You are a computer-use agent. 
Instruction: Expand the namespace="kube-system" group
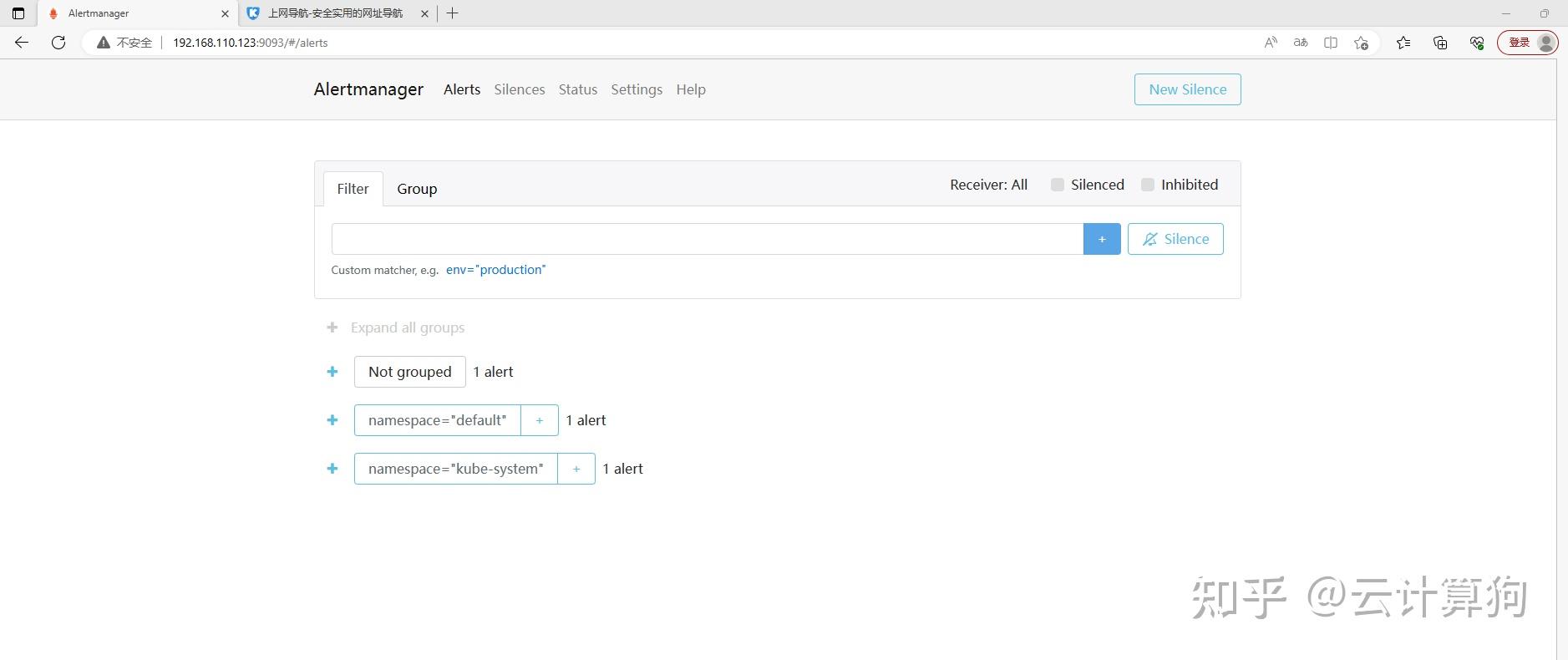pos(332,469)
